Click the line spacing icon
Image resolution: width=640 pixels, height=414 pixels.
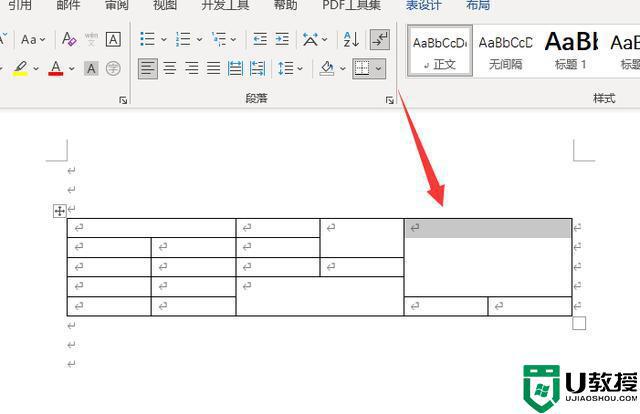[x=285, y=69]
